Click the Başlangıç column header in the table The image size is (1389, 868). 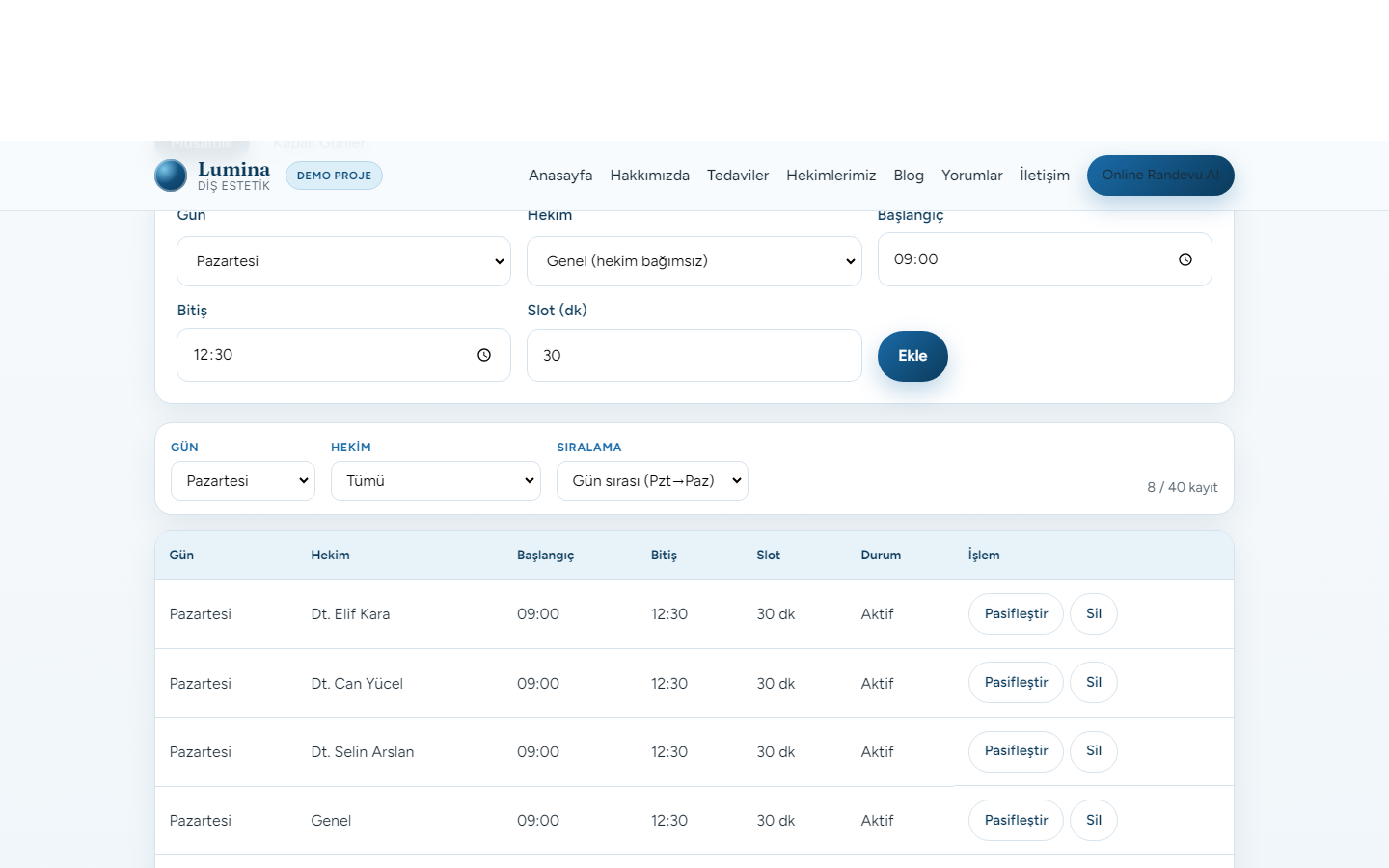(x=545, y=556)
